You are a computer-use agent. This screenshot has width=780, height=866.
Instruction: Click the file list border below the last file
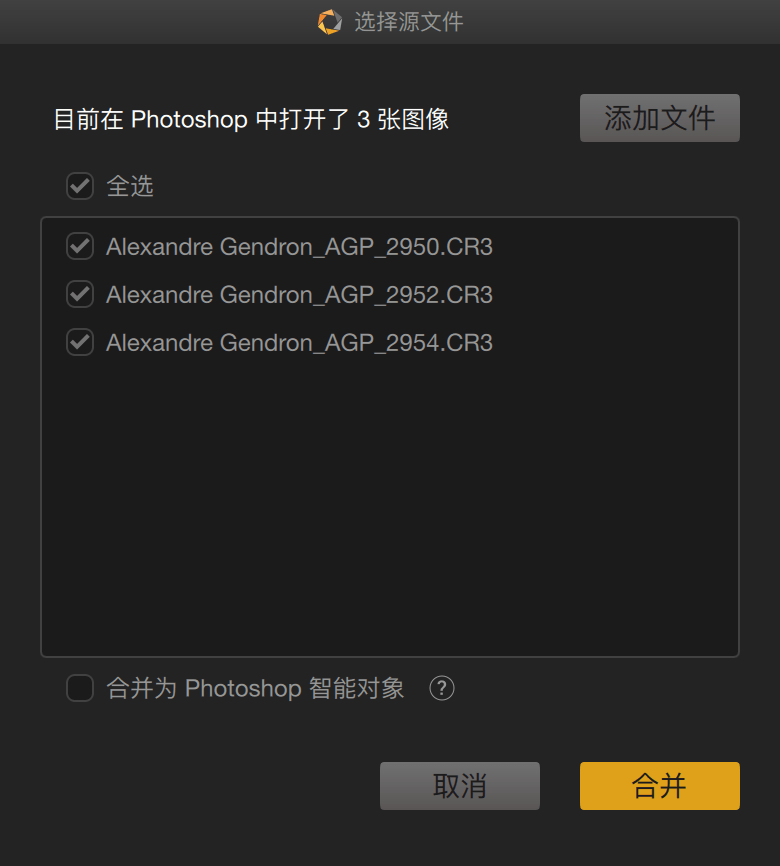[390, 657]
